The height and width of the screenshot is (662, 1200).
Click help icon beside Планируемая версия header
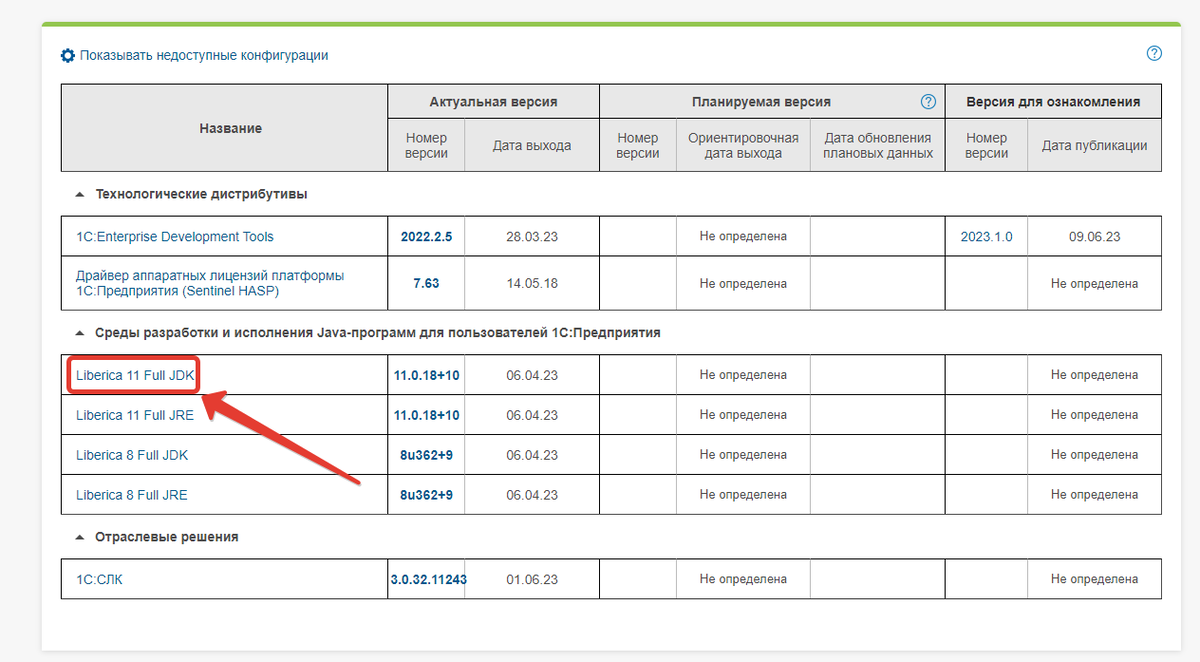pyautogui.click(x=928, y=102)
